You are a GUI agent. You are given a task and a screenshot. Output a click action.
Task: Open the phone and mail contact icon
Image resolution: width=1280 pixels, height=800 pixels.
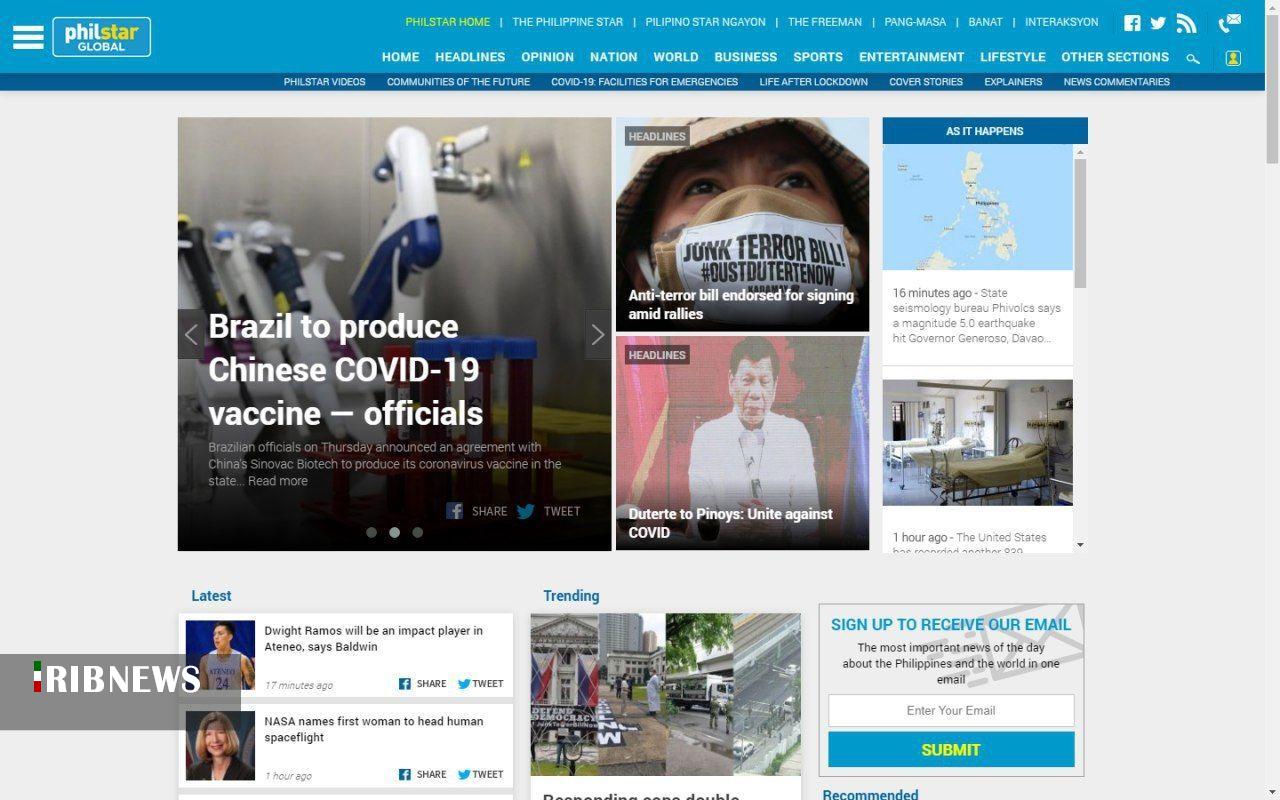[x=1229, y=22]
